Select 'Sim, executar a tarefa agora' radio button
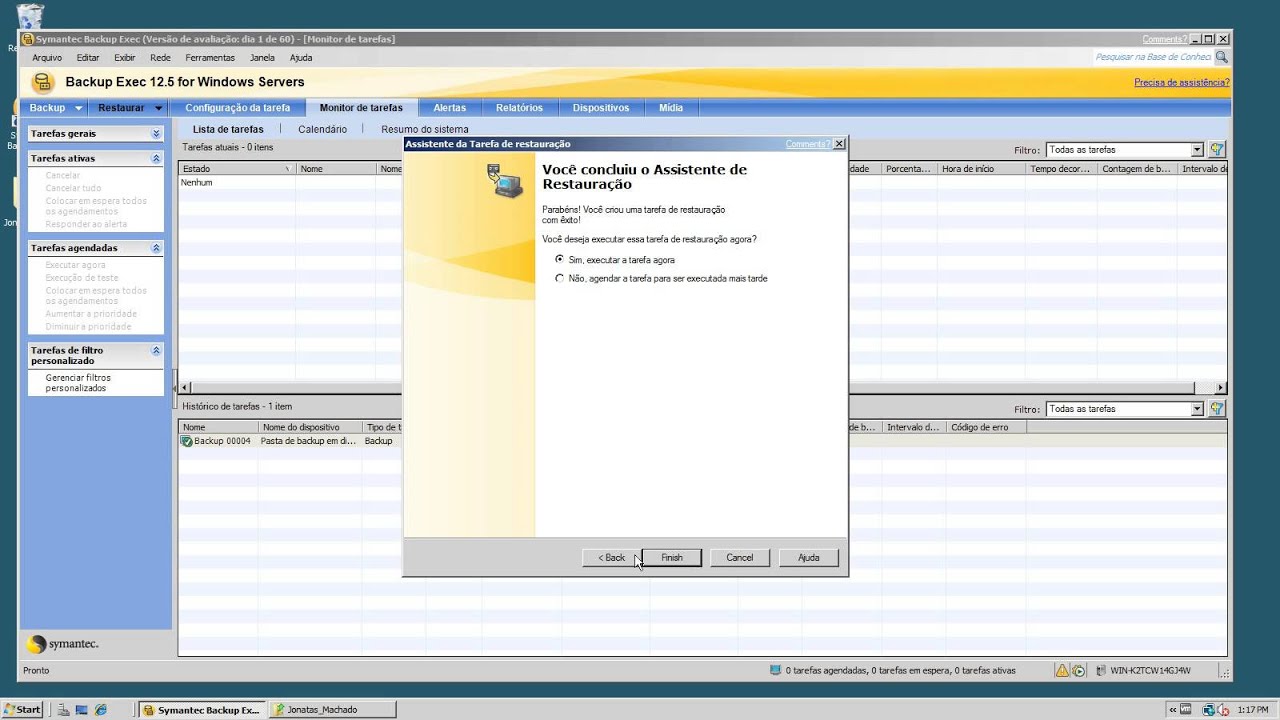 point(560,259)
